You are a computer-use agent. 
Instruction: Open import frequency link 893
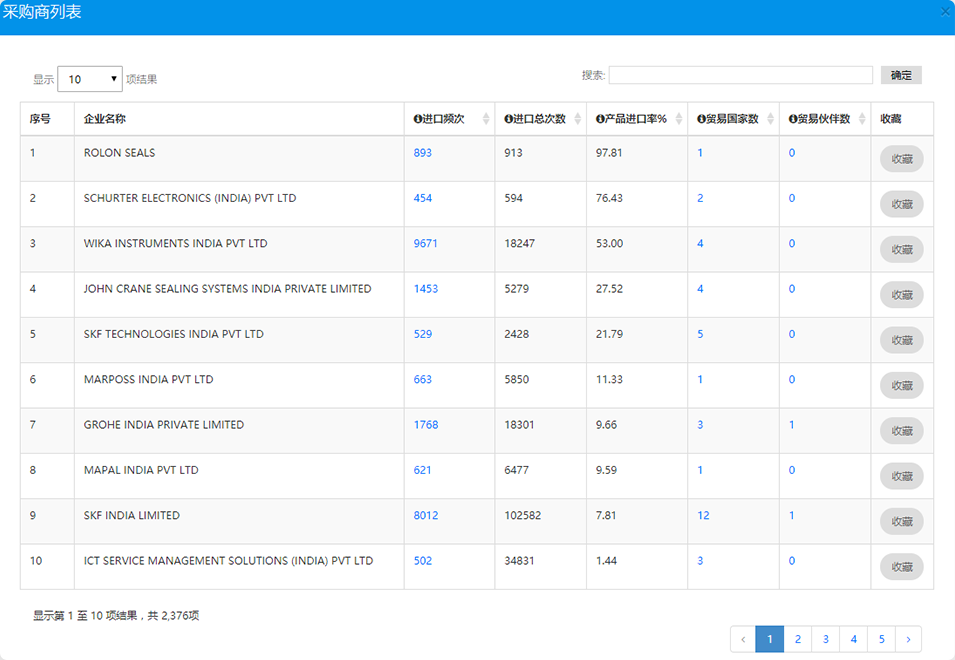(422, 153)
